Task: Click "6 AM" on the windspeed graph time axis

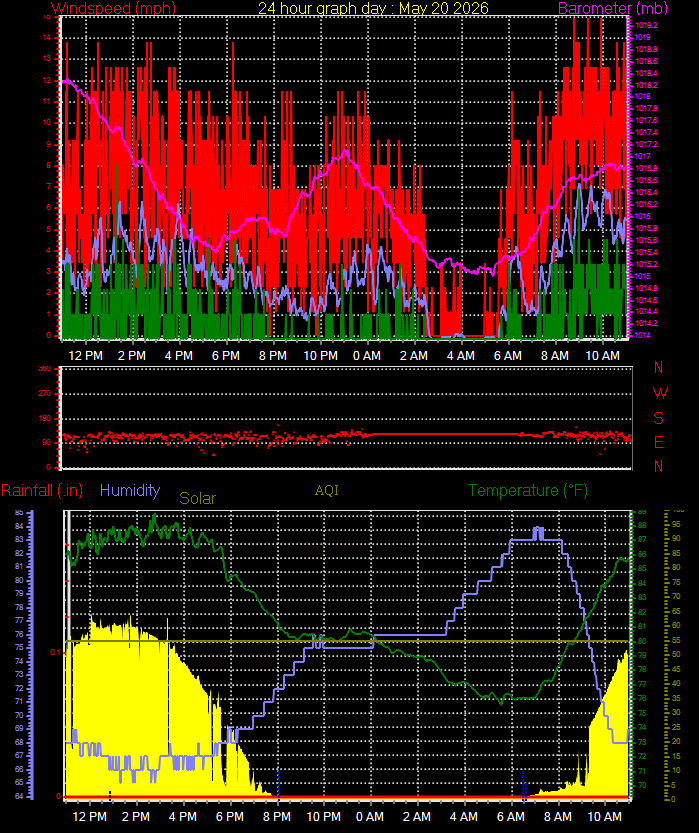Action: (508, 356)
